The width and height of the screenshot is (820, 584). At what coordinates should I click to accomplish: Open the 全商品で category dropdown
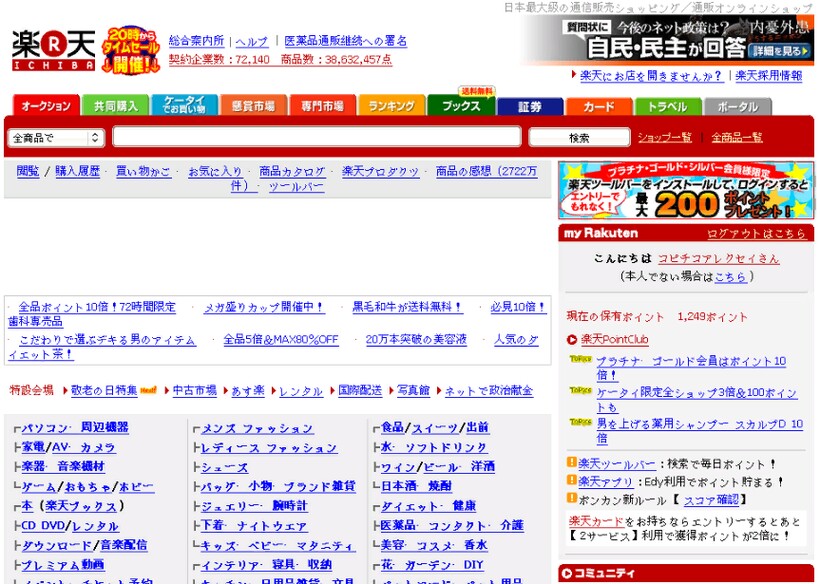56,138
